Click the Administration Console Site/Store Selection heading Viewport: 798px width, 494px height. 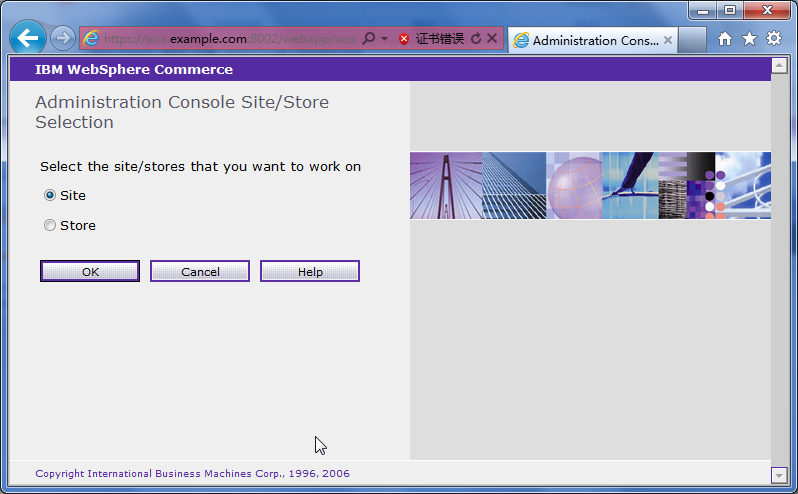[182, 112]
